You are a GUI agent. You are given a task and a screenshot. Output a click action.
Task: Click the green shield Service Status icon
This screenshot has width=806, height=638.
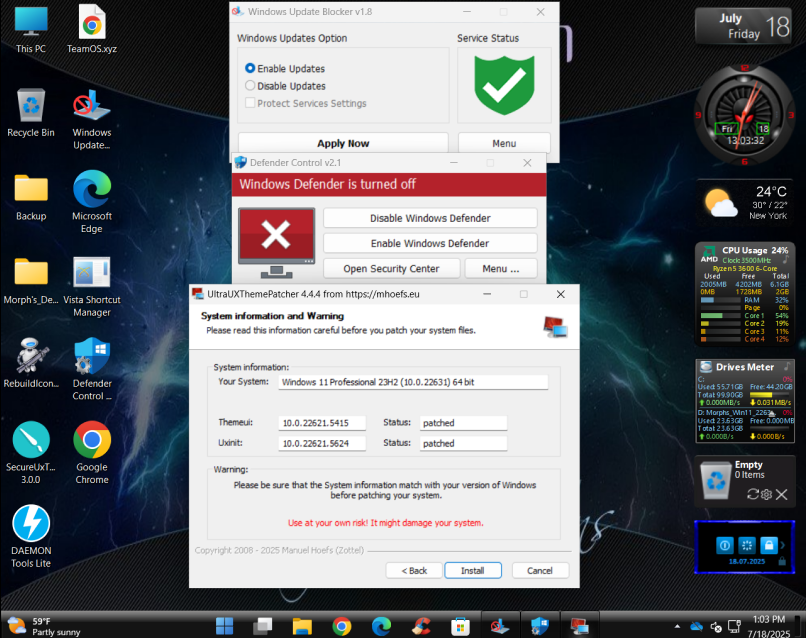(504, 85)
